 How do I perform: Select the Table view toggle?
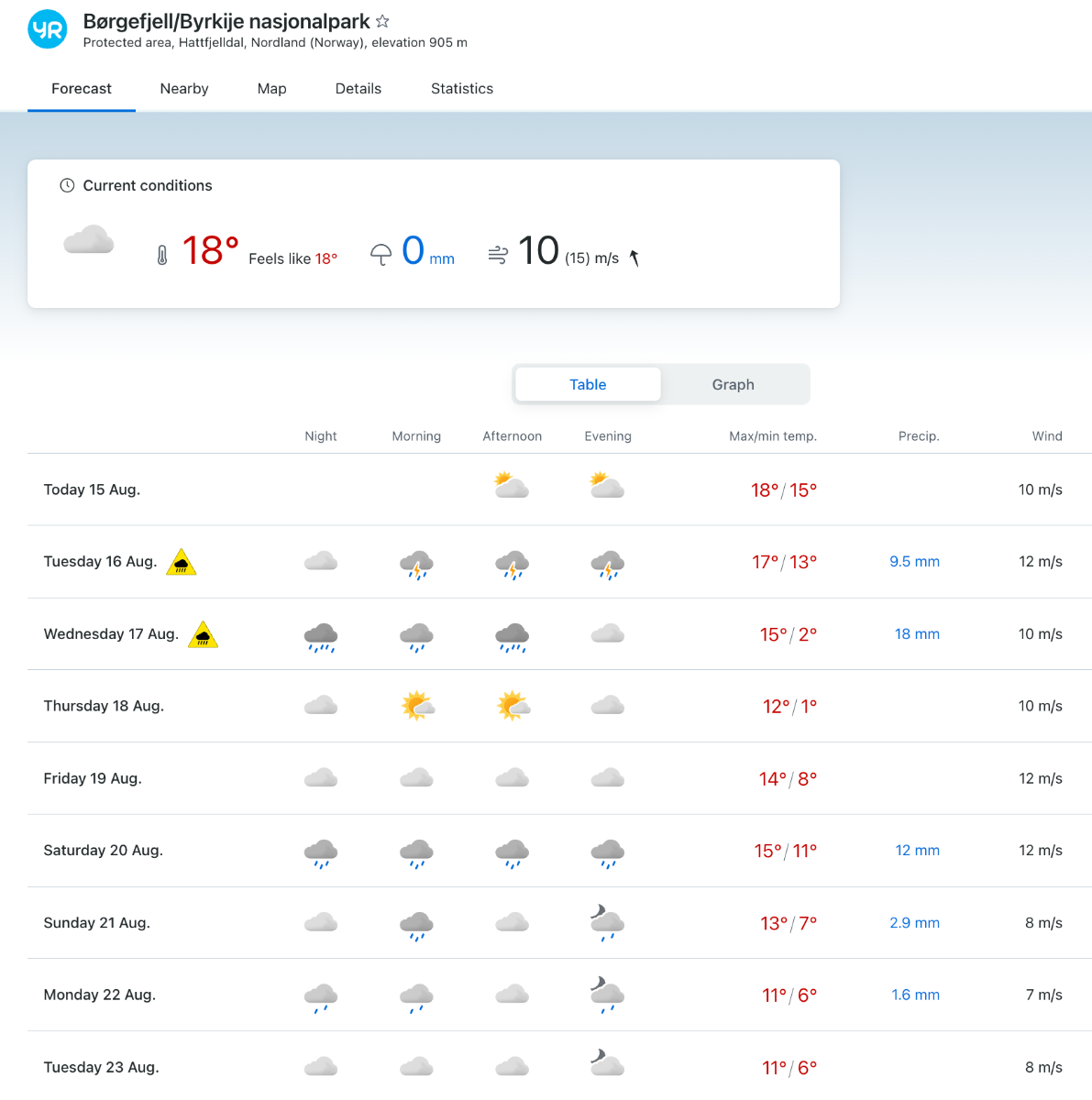(x=588, y=385)
